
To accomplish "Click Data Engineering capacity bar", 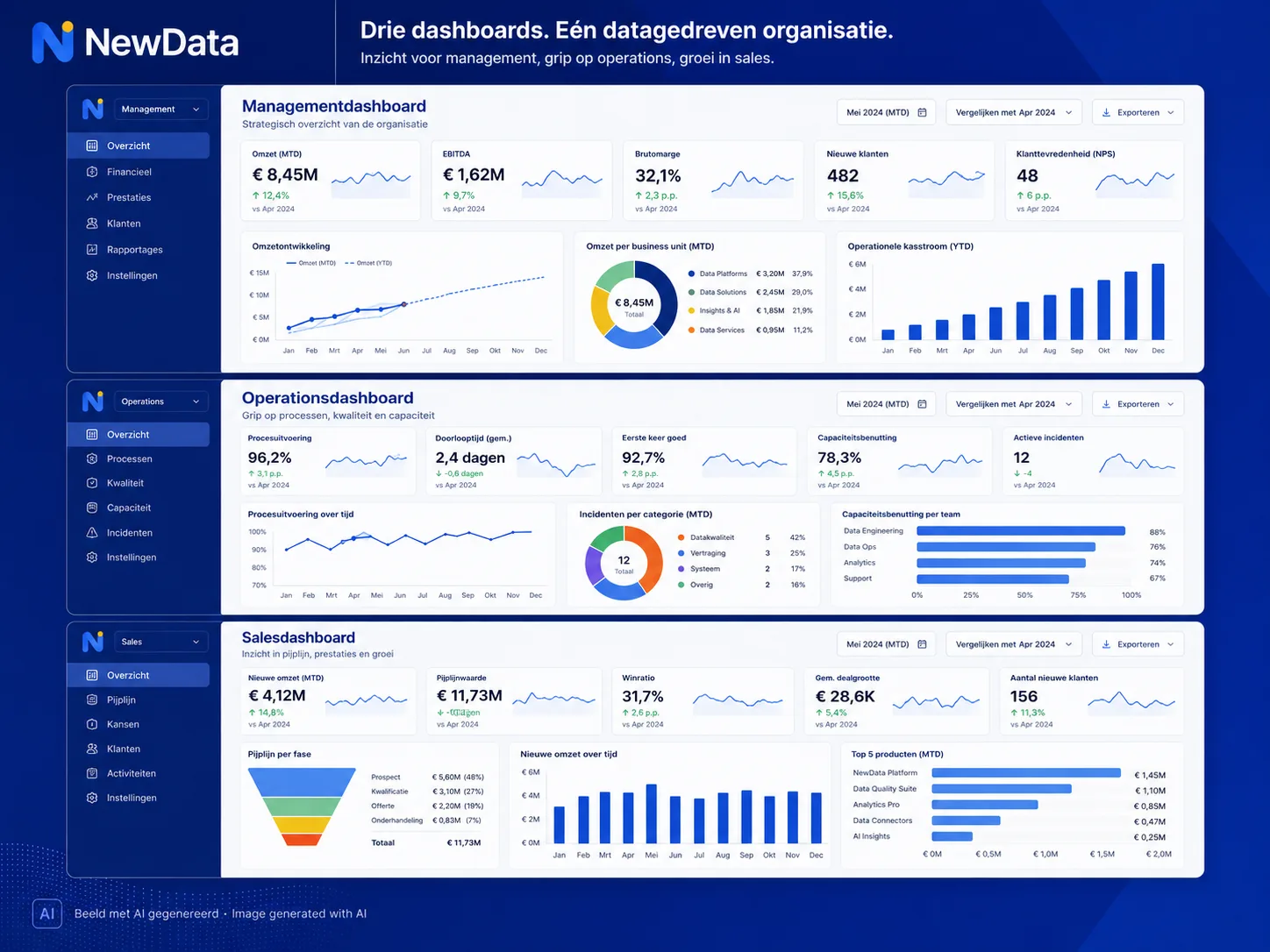I will point(1021,531).
